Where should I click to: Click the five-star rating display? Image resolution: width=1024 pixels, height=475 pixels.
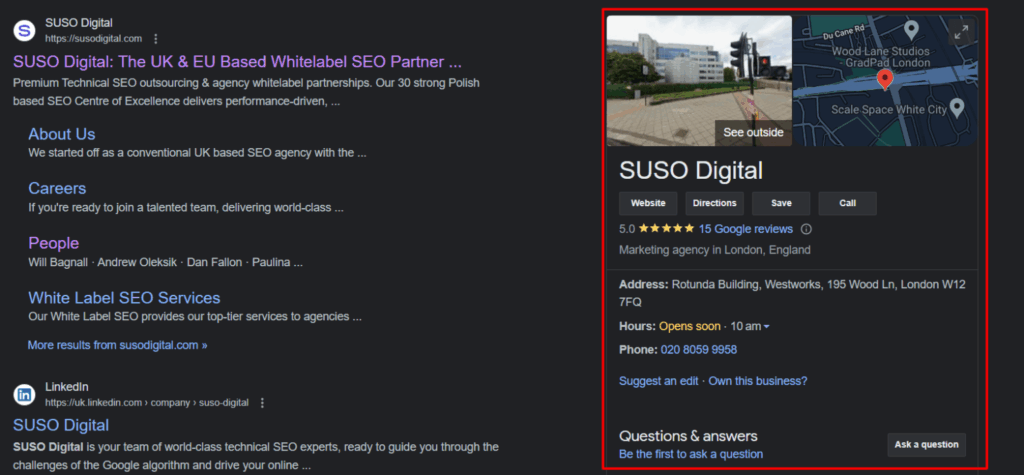click(x=666, y=229)
